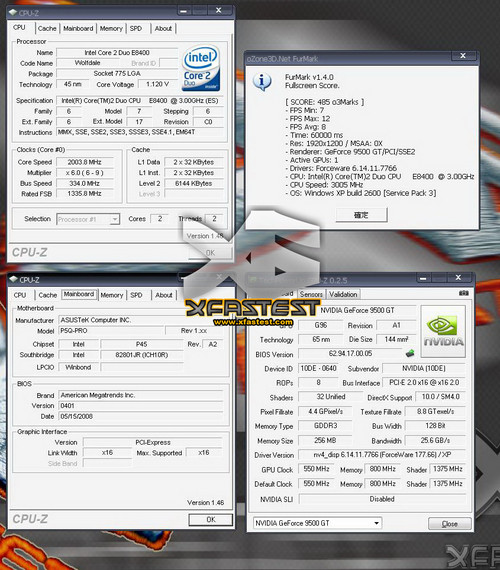Open the Mainboard tab in the processor CPU-Z window
This screenshot has height=570, width=500.
point(78,28)
